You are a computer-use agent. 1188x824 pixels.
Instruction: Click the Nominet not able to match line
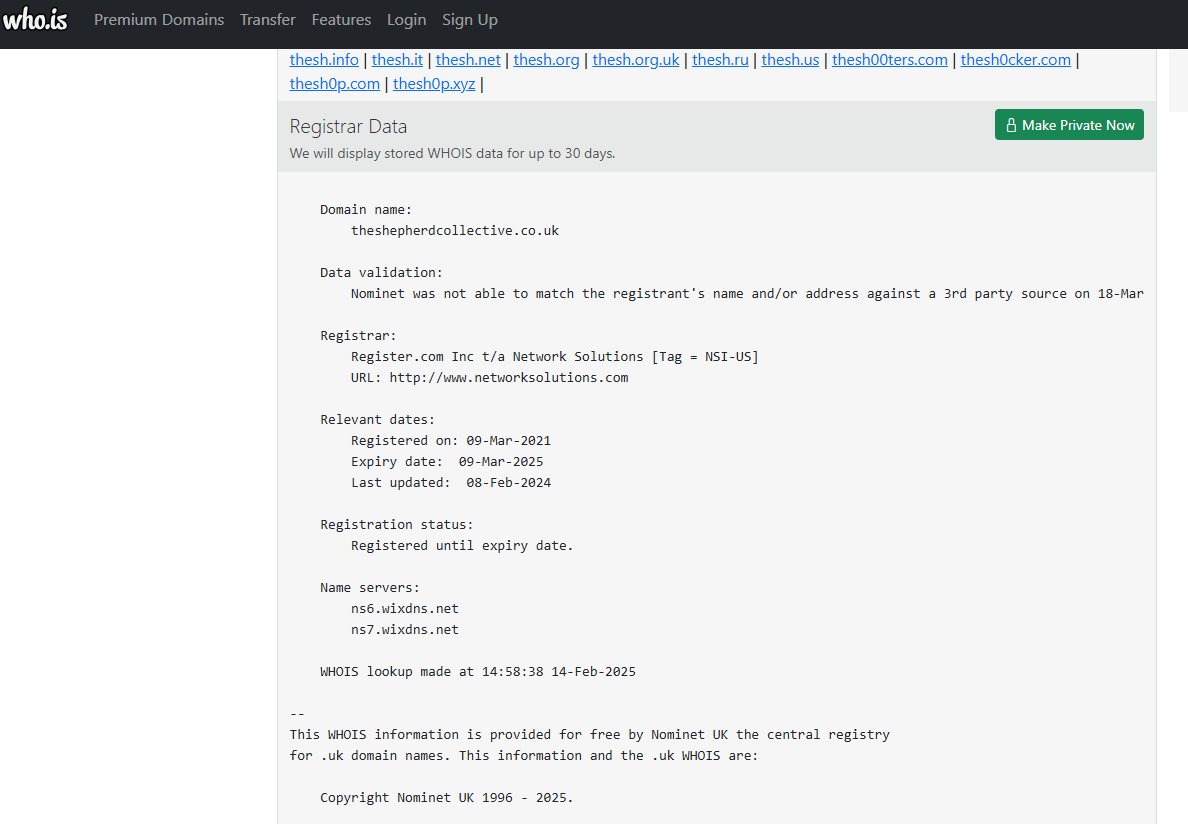pos(747,294)
